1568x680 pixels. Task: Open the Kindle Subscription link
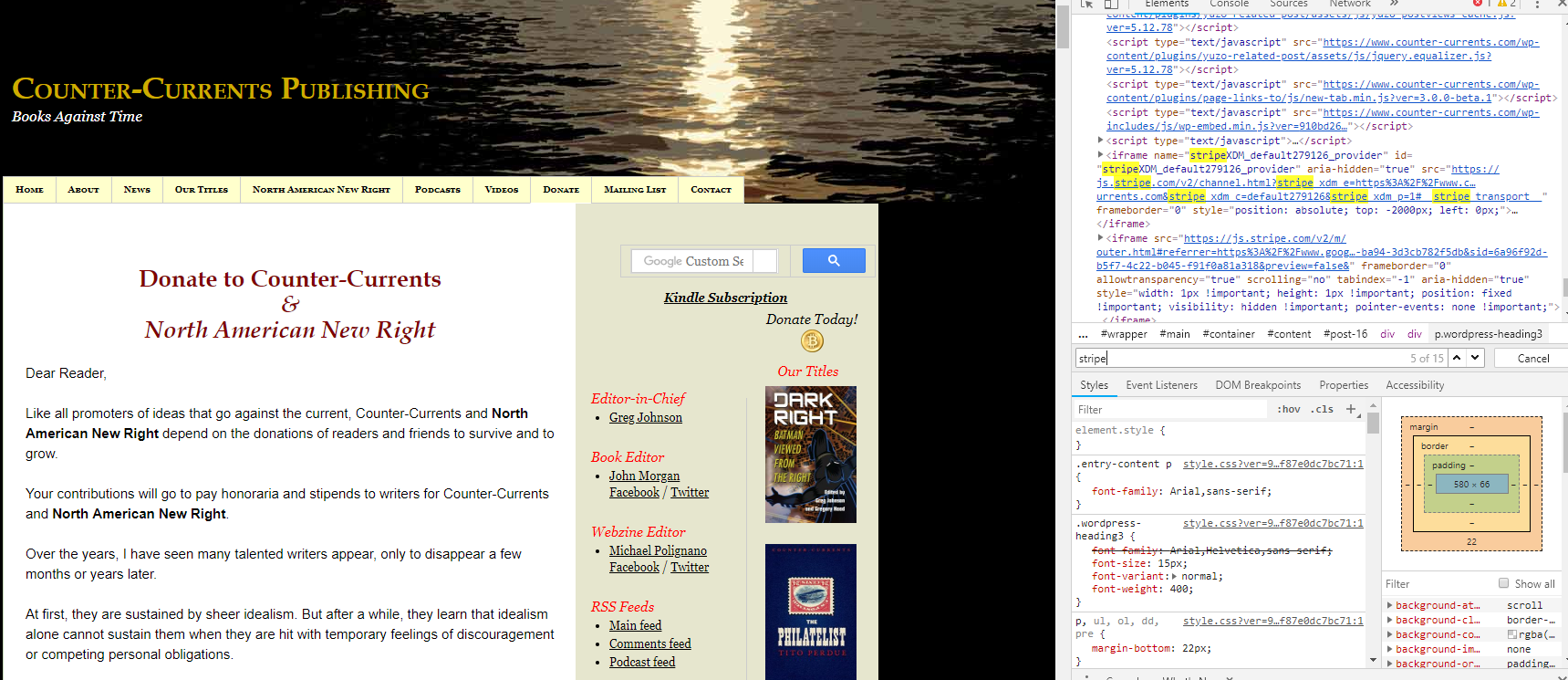pyautogui.click(x=725, y=298)
